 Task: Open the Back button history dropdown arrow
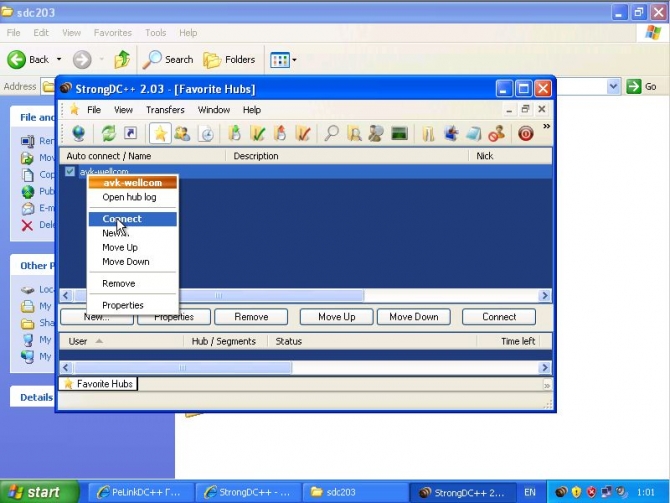[x=59, y=59]
